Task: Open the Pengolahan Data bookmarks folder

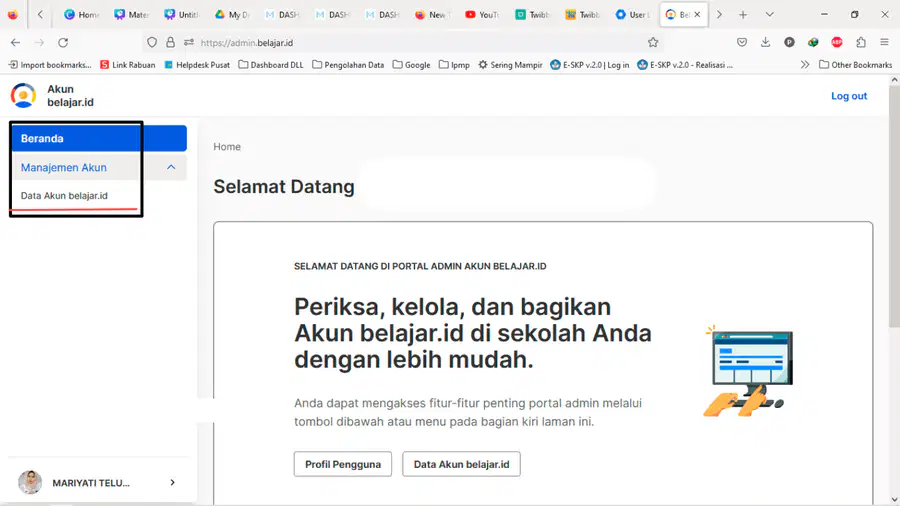Action: pos(348,65)
